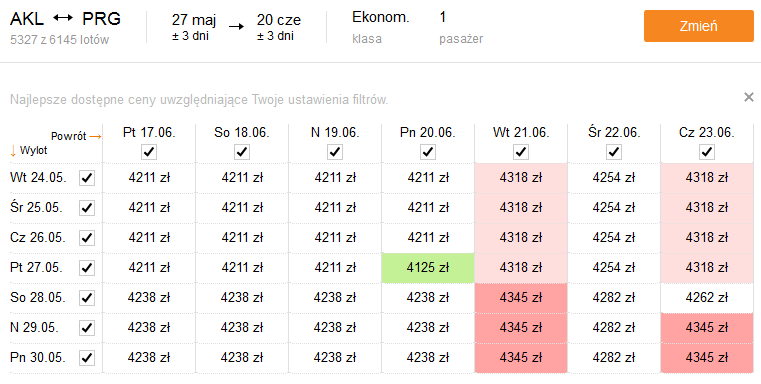This screenshot has height=384, width=761.
Task: Close the best prices panel
Action: [x=748, y=97]
